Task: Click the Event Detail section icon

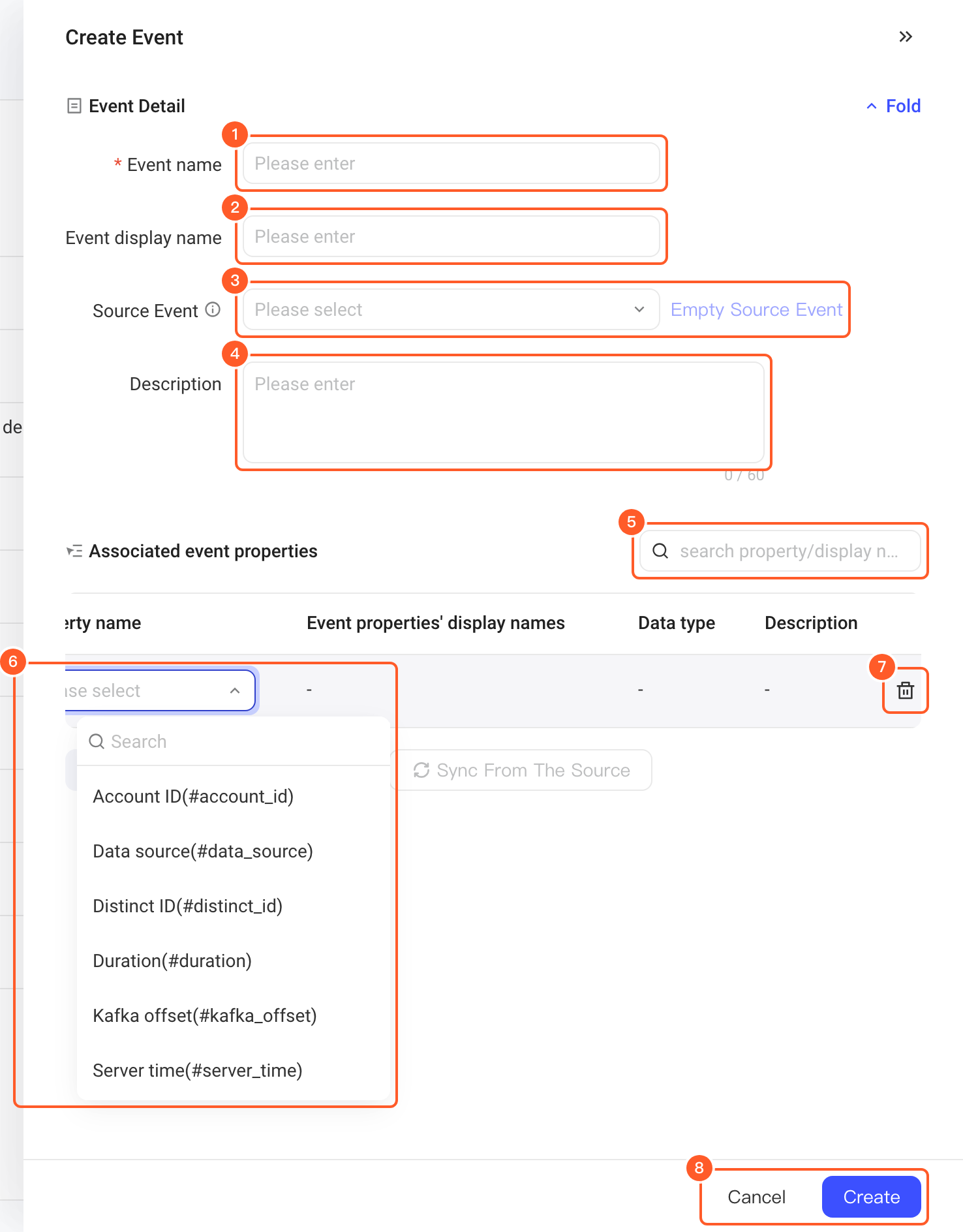Action: pos(74,106)
